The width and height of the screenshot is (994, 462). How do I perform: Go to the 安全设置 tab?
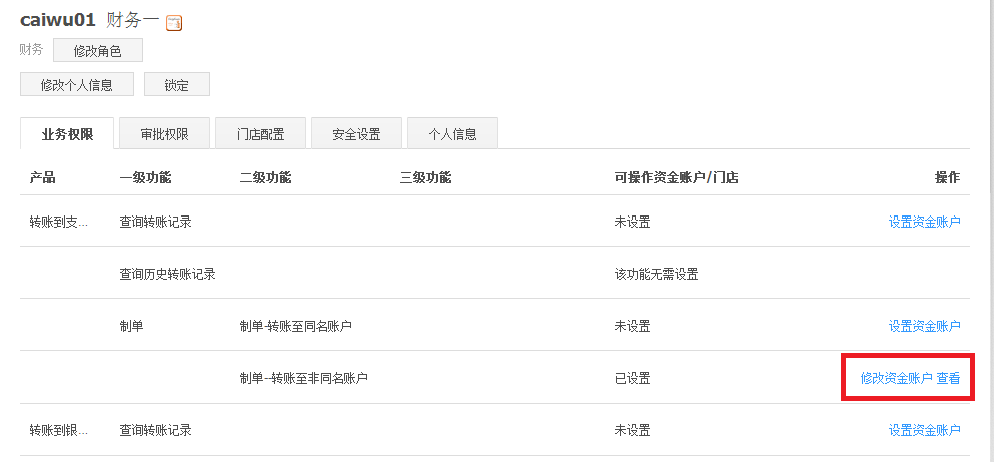pyautogui.click(x=356, y=134)
